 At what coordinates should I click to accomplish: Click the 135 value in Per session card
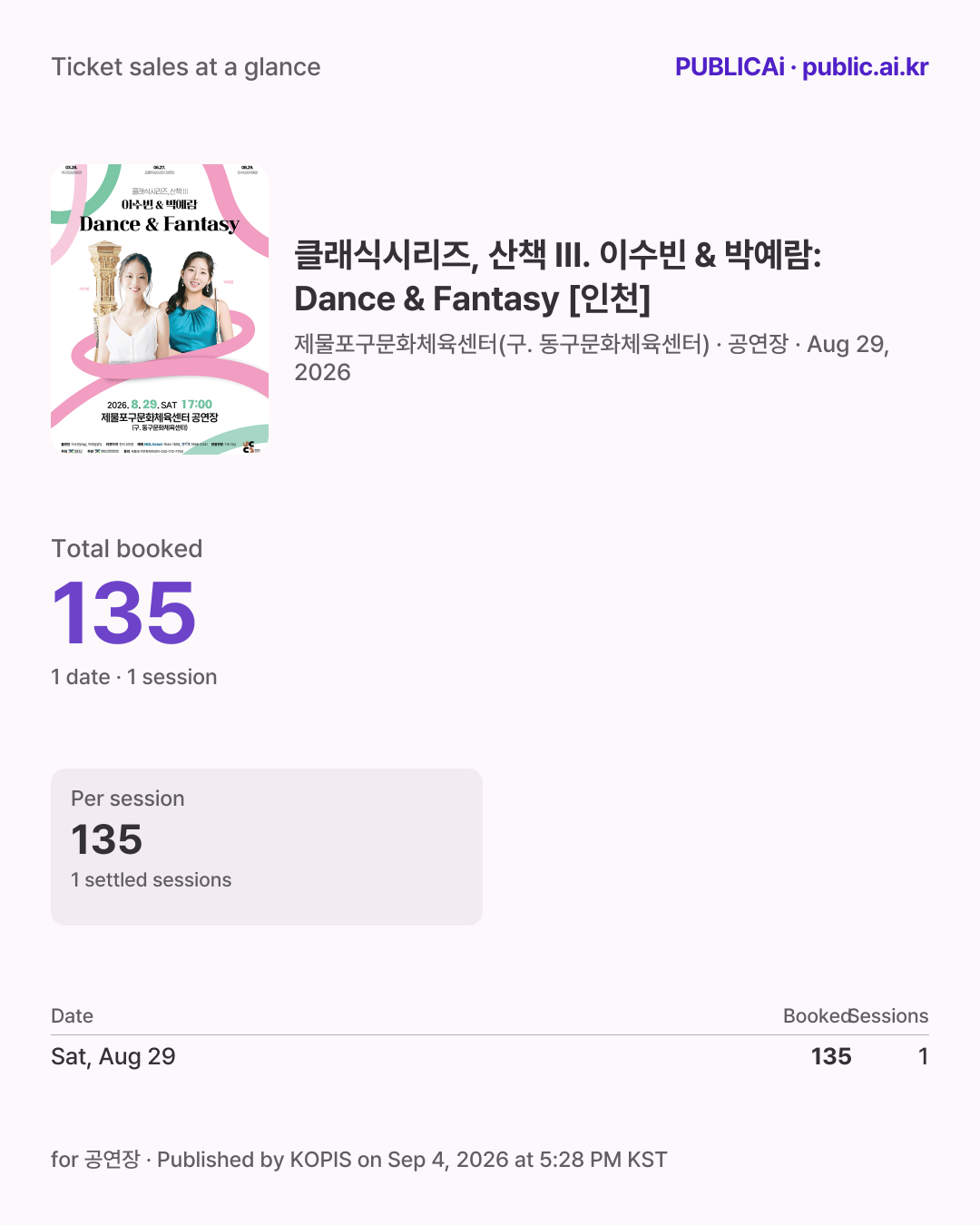coord(107,840)
